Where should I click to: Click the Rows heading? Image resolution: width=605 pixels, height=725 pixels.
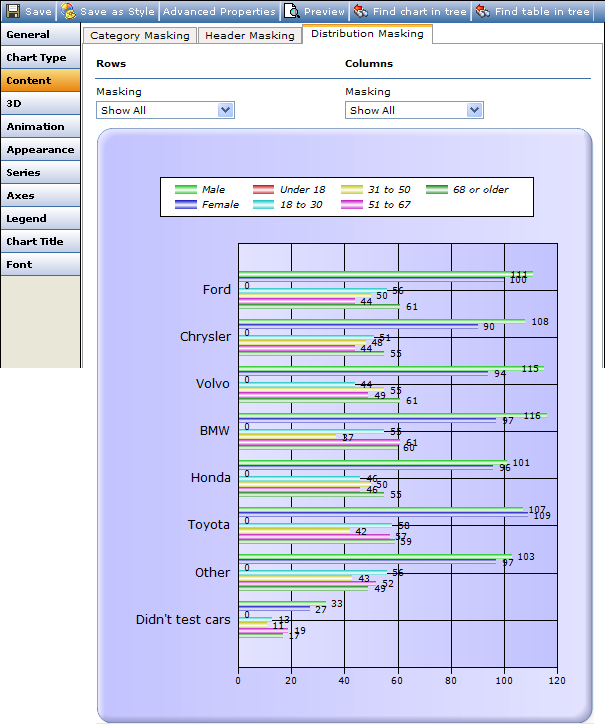(111, 63)
